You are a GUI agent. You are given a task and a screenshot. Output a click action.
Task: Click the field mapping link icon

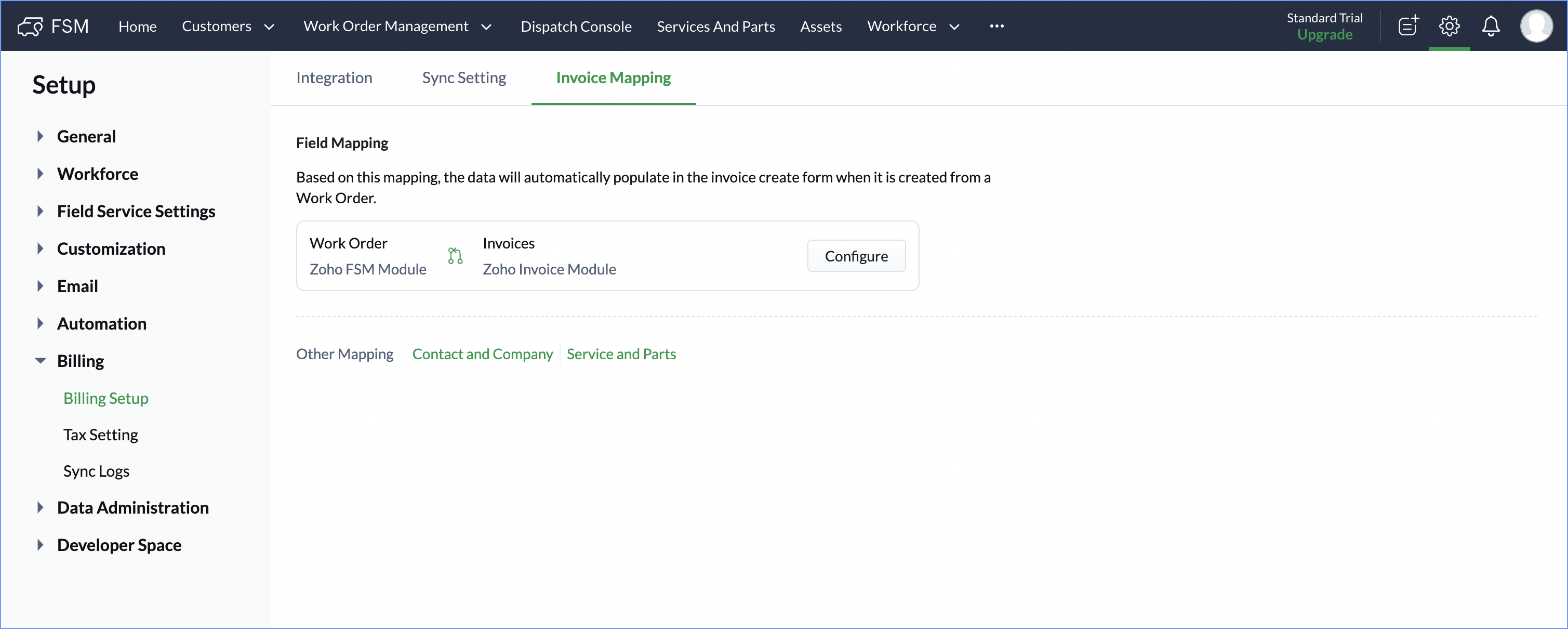(x=455, y=256)
